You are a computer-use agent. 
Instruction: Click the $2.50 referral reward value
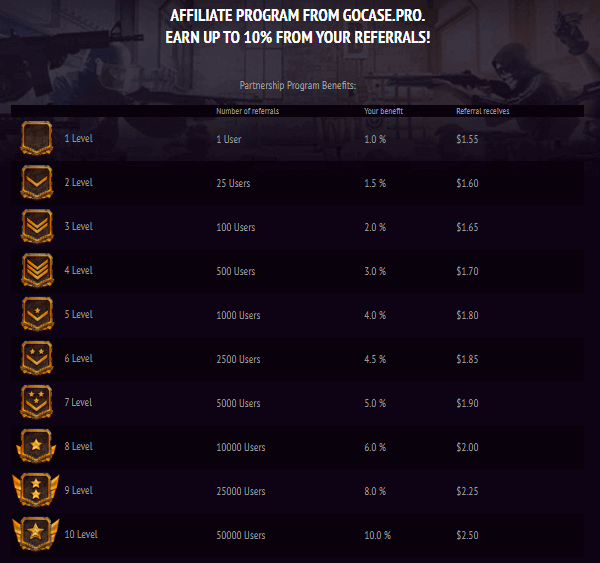coord(468,535)
